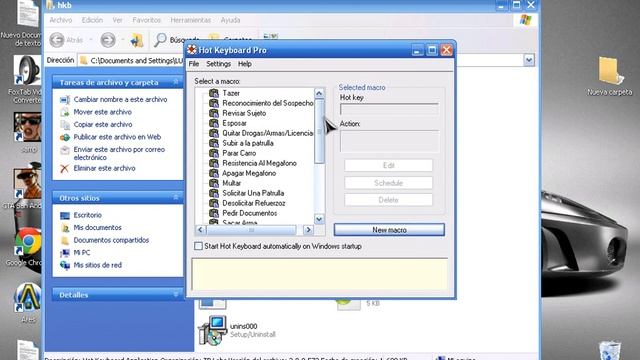
Task: Click the Eliminar este archivo red X icon
Action: pyautogui.click(x=64, y=169)
